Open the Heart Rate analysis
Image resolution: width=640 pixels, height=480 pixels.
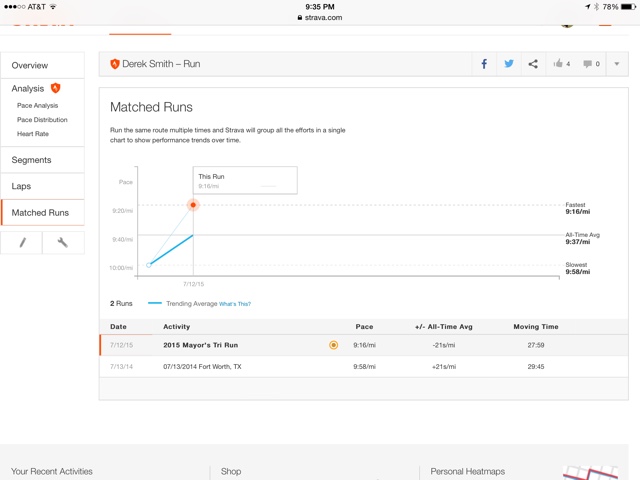click(33, 133)
